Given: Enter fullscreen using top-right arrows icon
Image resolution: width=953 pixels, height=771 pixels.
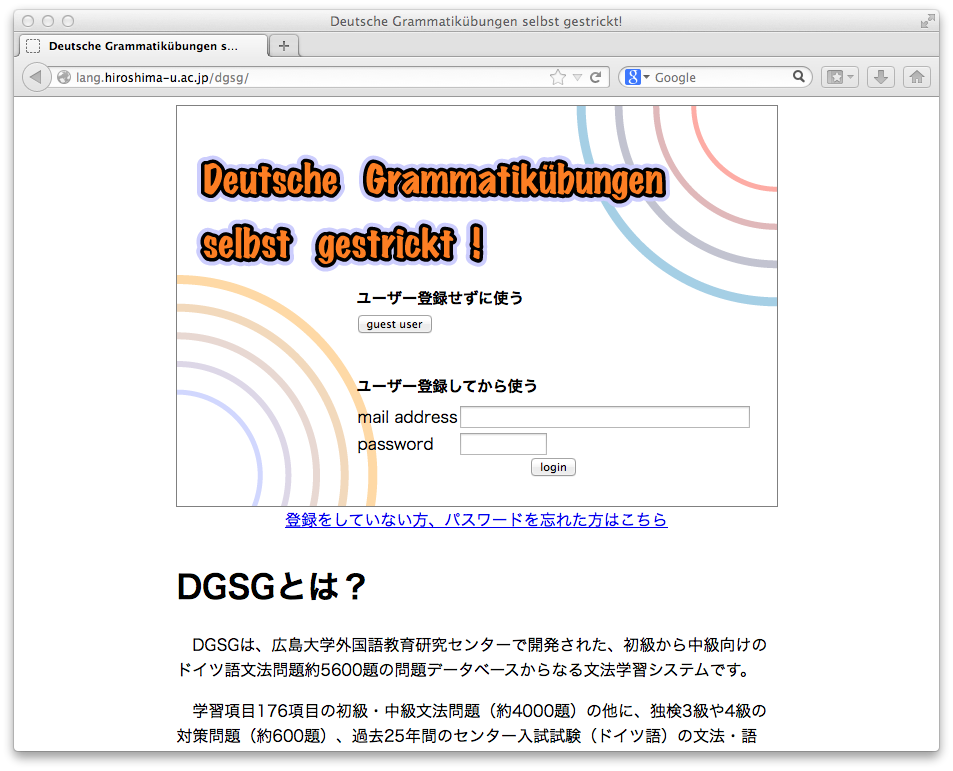Looking at the screenshot, I should 926,21.
